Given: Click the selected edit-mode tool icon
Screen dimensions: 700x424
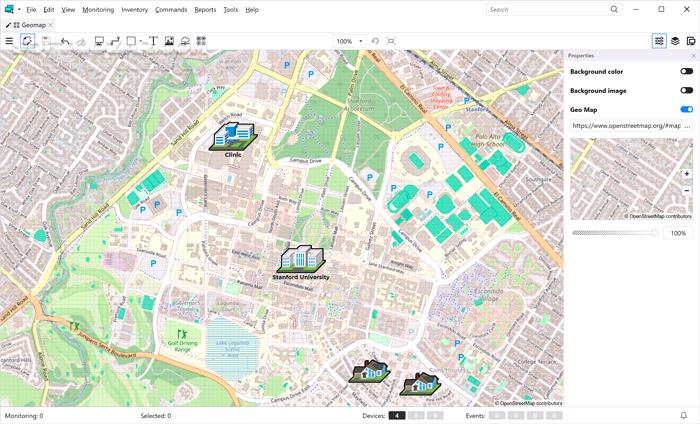Looking at the screenshot, I should (x=28, y=41).
